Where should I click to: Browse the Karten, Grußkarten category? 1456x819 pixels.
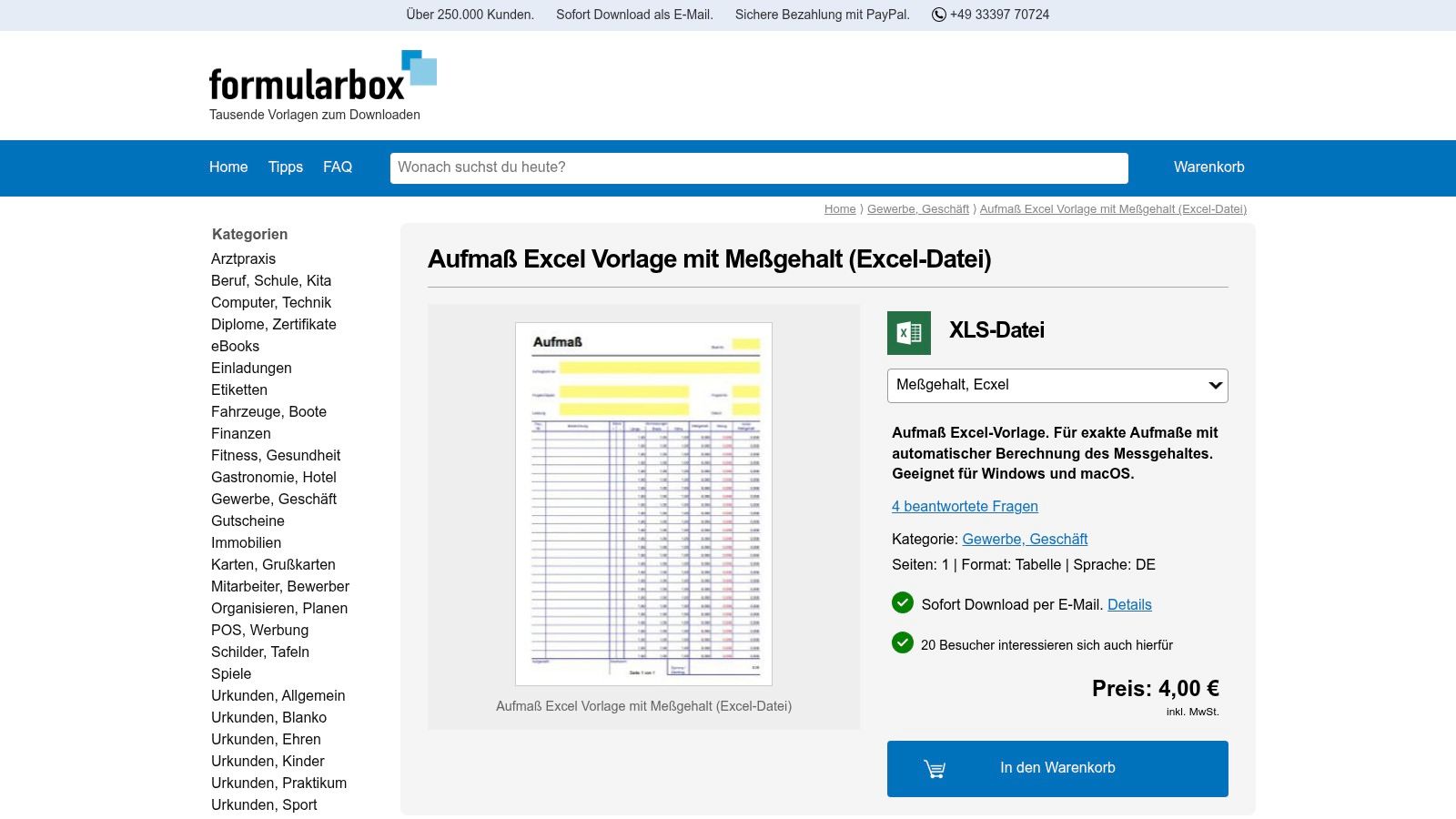[273, 565]
